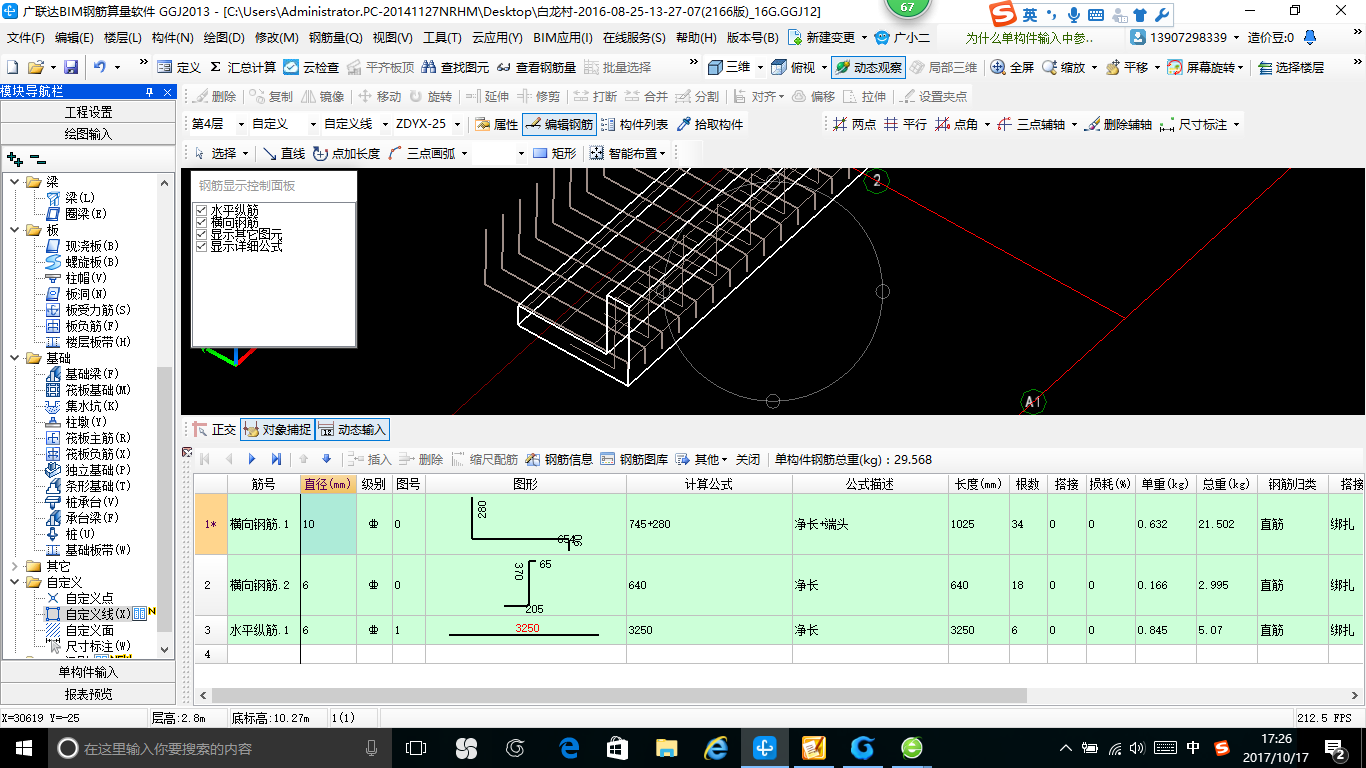The width and height of the screenshot is (1366, 768).
Task: Toggle 显示详细公式 checkbox
Action: tap(201, 246)
